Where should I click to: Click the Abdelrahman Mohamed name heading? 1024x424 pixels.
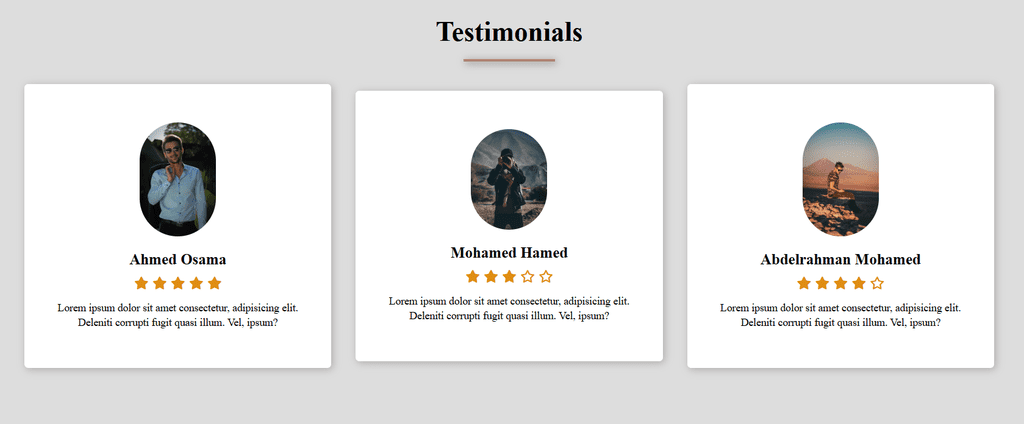pyautogui.click(x=841, y=259)
